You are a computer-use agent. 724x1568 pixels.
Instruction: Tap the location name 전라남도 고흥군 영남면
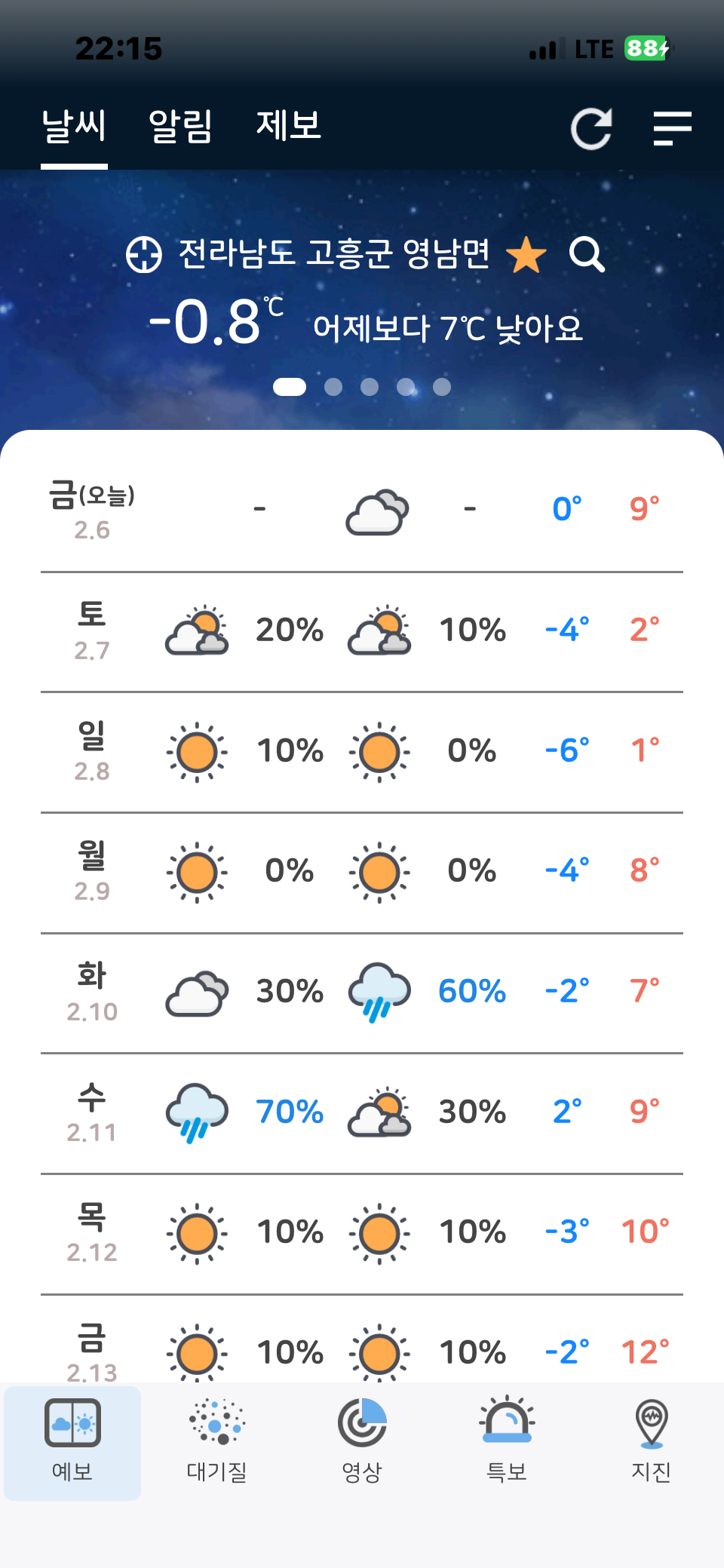point(334,254)
